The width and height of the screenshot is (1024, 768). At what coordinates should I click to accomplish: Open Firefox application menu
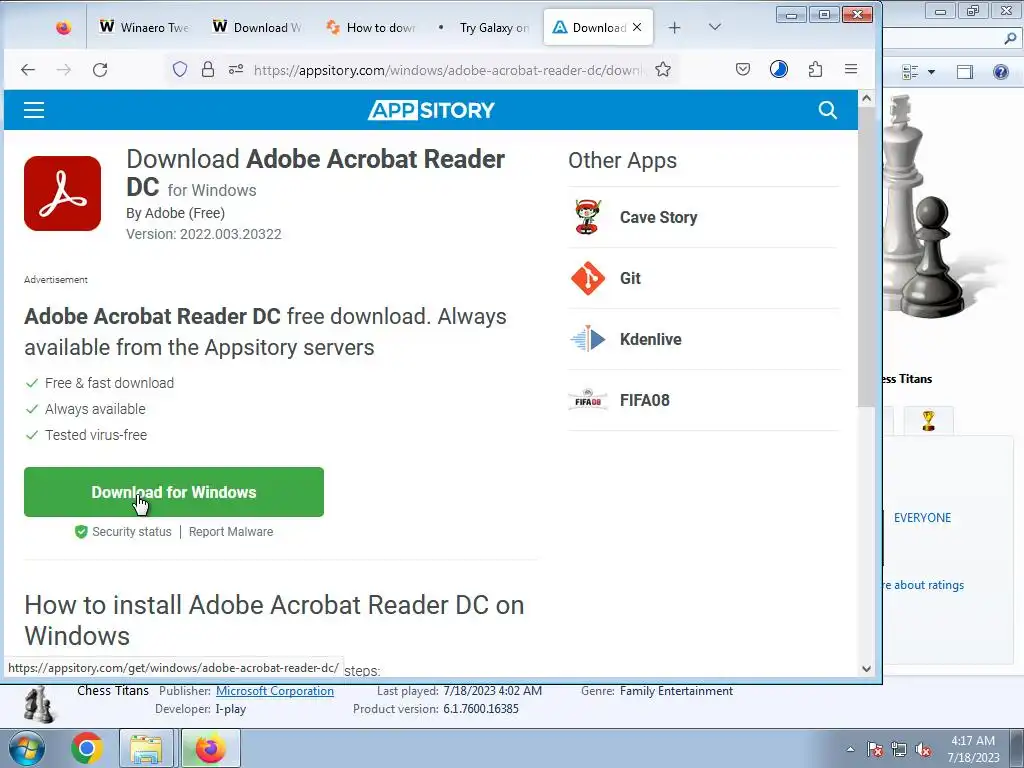coord(851,69)
